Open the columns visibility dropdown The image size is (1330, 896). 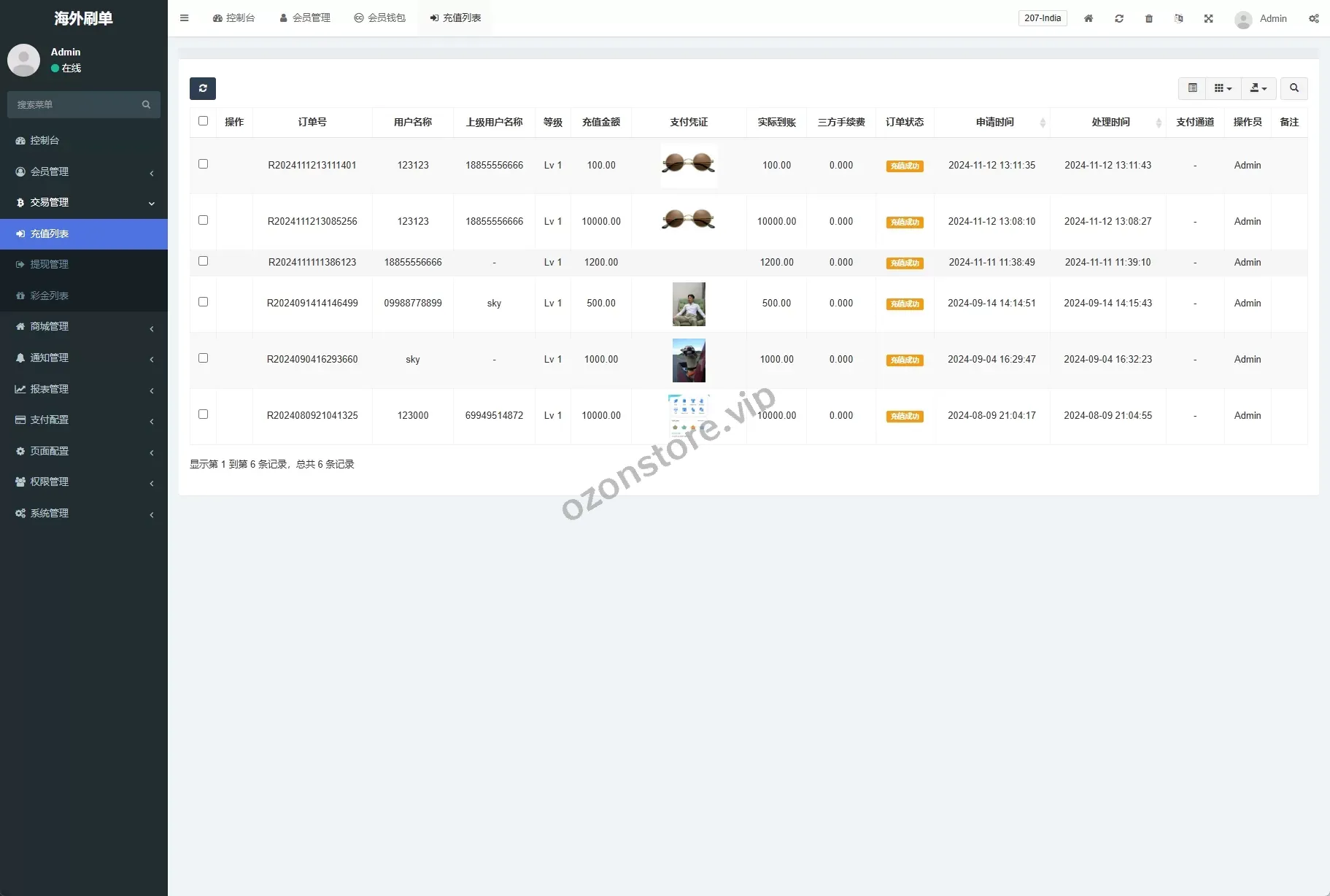point(1223,88)
